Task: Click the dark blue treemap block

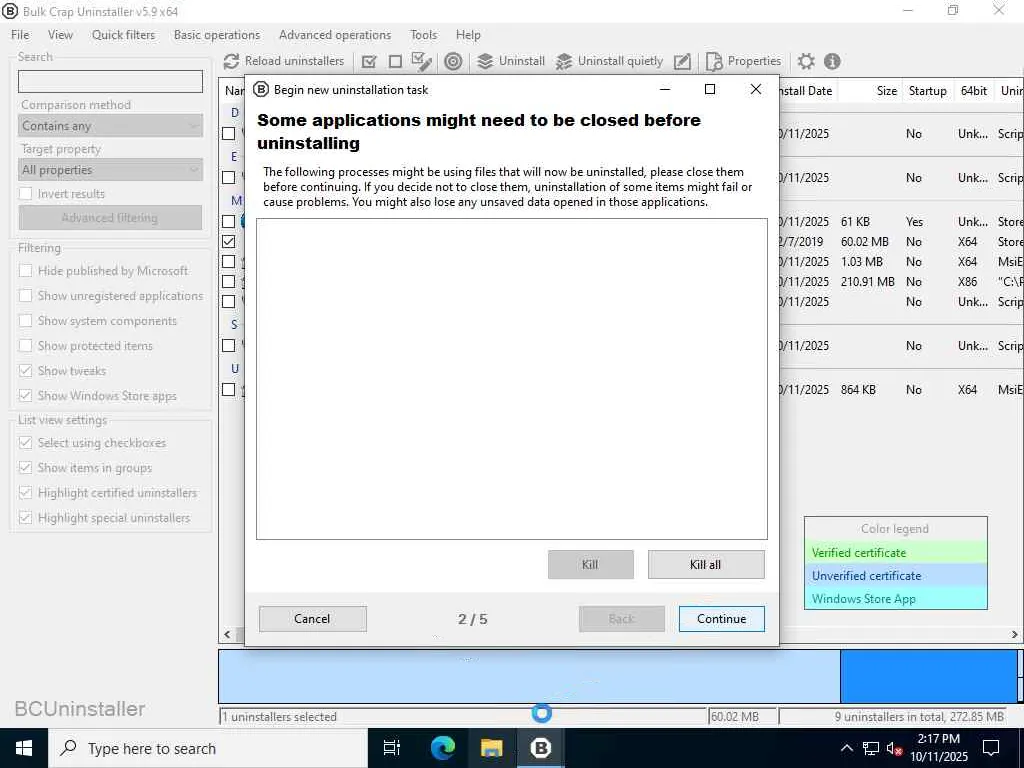Action: click(x=928, y=676)
